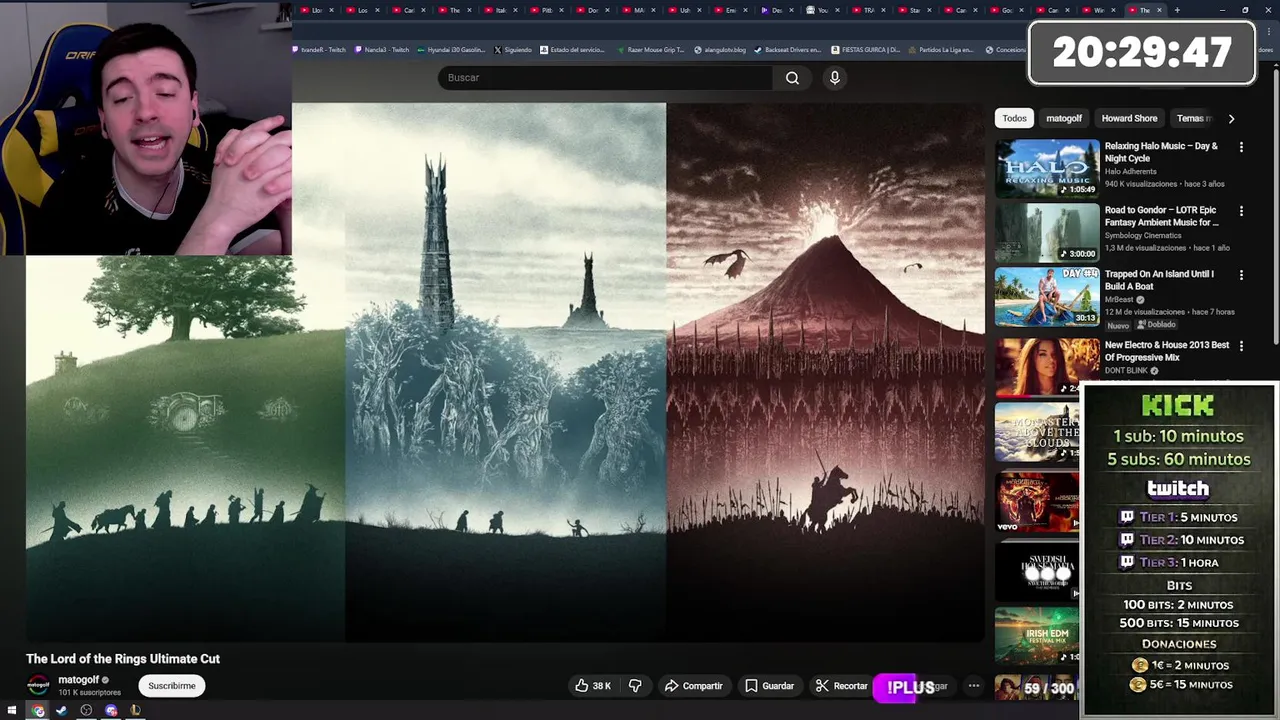The height and width of the screenshot is (720, 1280).
Task: Save video with the Guardar button
Action: pyautogui.click(x=769, y=686)
